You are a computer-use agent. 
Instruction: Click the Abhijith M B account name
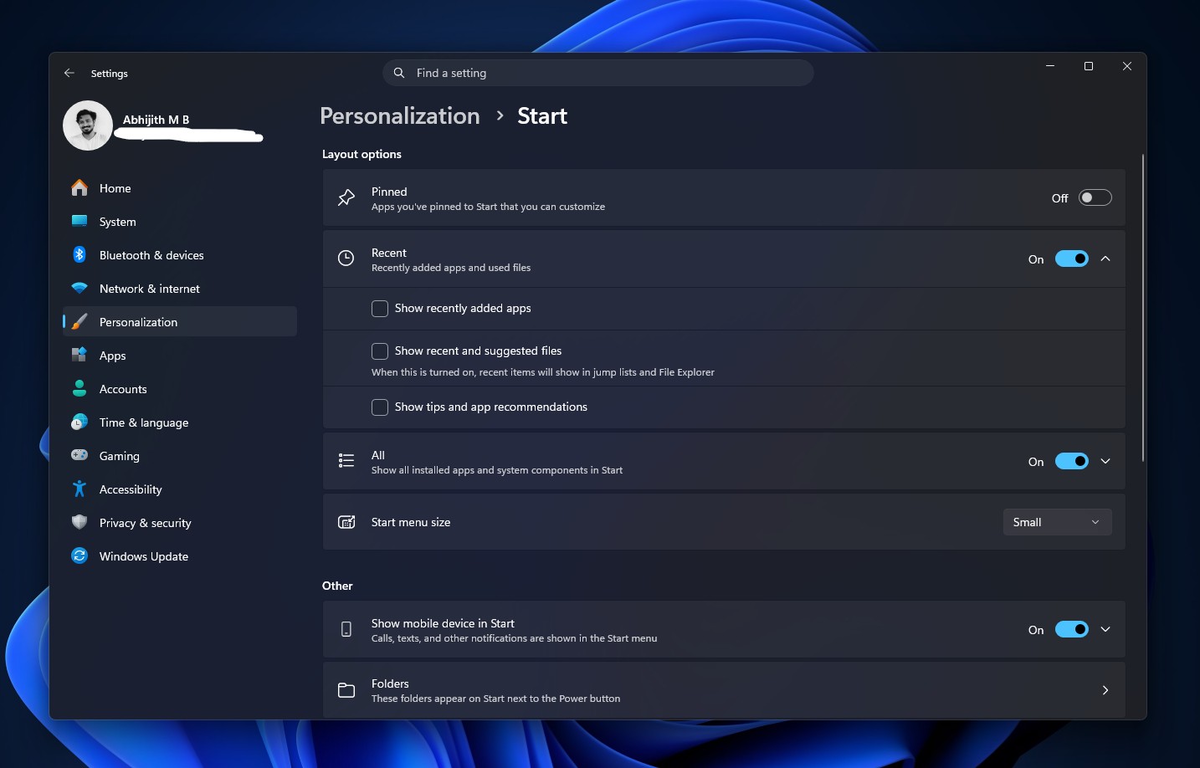[156, 120]
